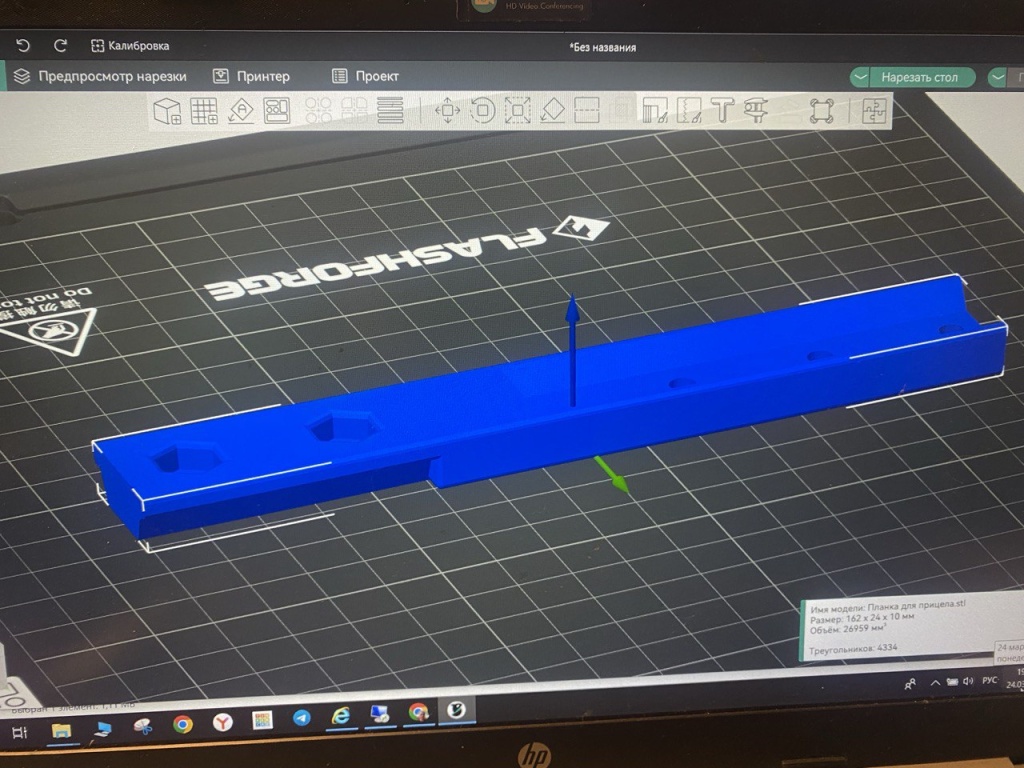Open the computer network icon on the taskbar
Image resolution: width=1024 pixels, height=768 pixels.
coord(102,729)
